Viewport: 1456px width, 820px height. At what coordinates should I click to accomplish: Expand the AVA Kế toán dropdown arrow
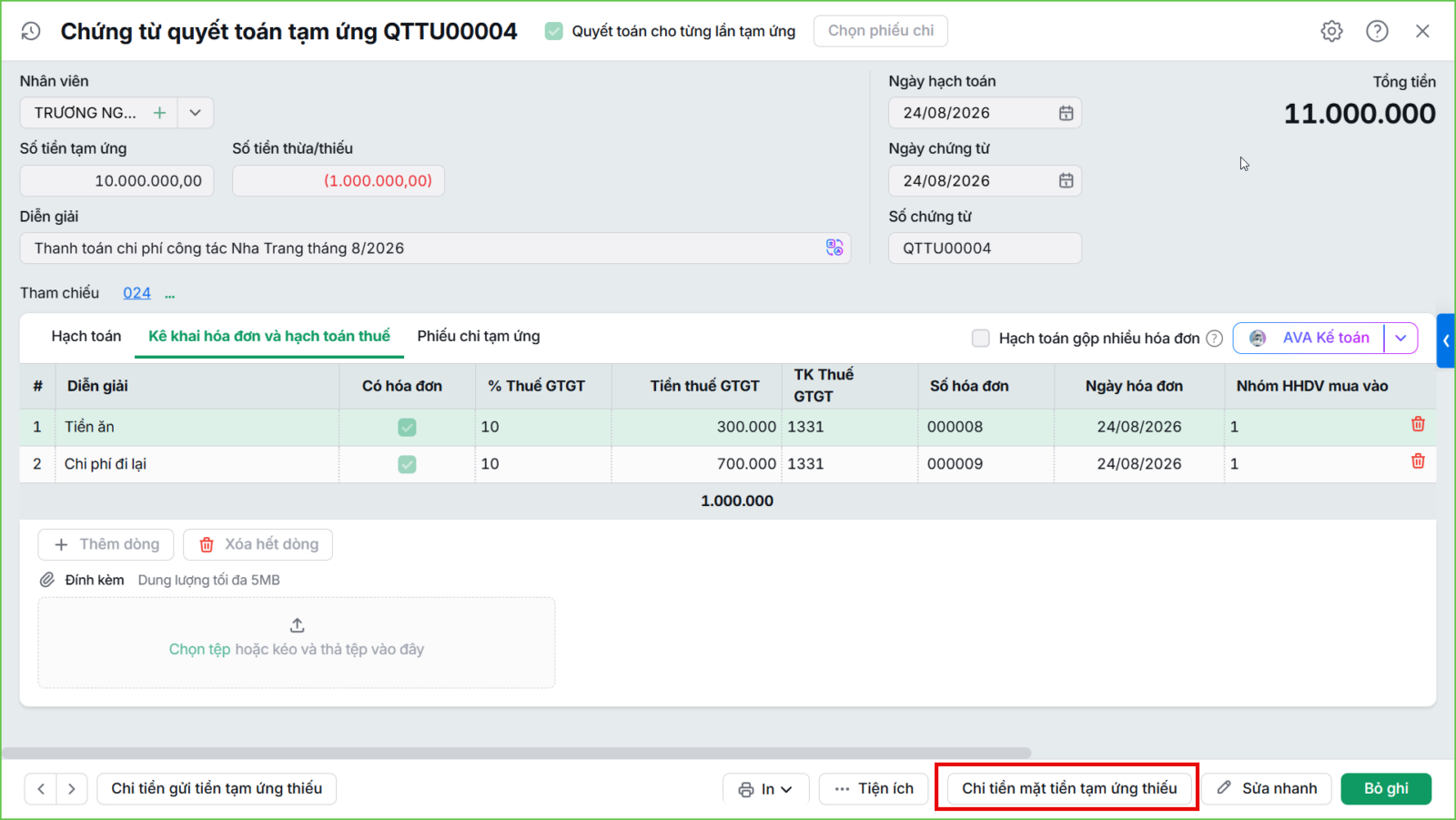pos(1400,338)
